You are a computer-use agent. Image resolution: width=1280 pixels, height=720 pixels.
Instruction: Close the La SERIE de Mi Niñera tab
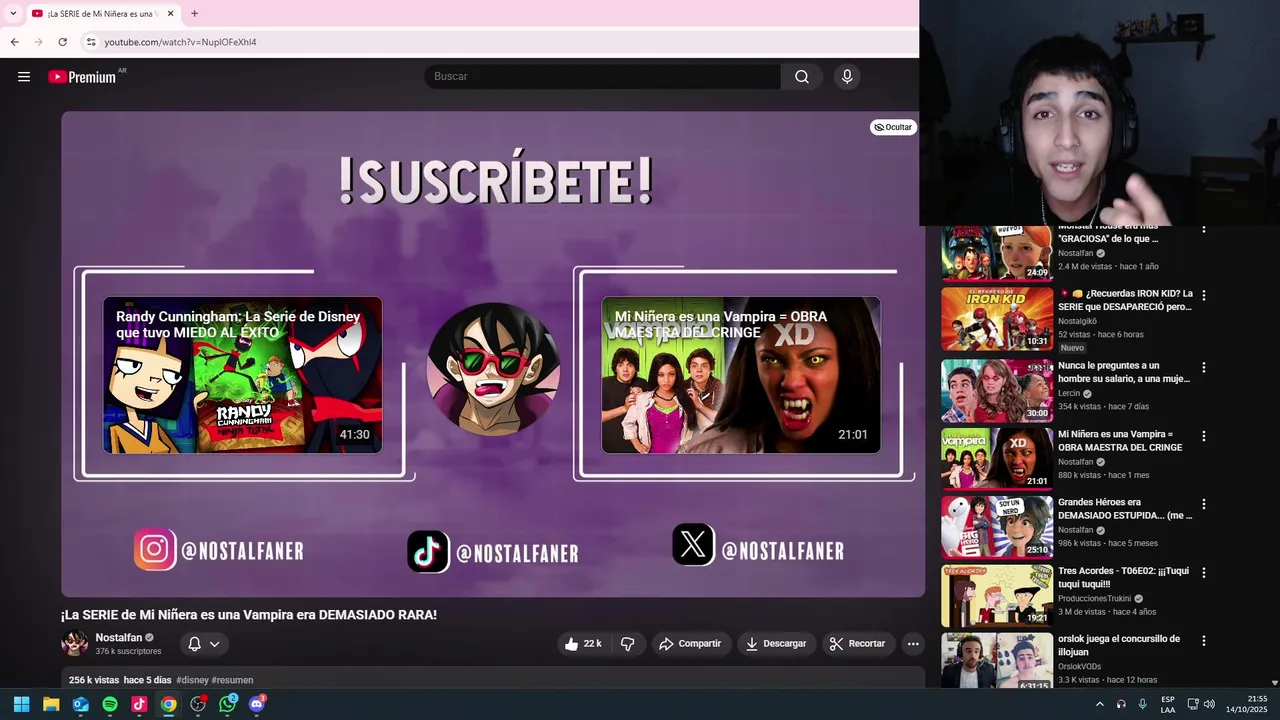[170, 14]
